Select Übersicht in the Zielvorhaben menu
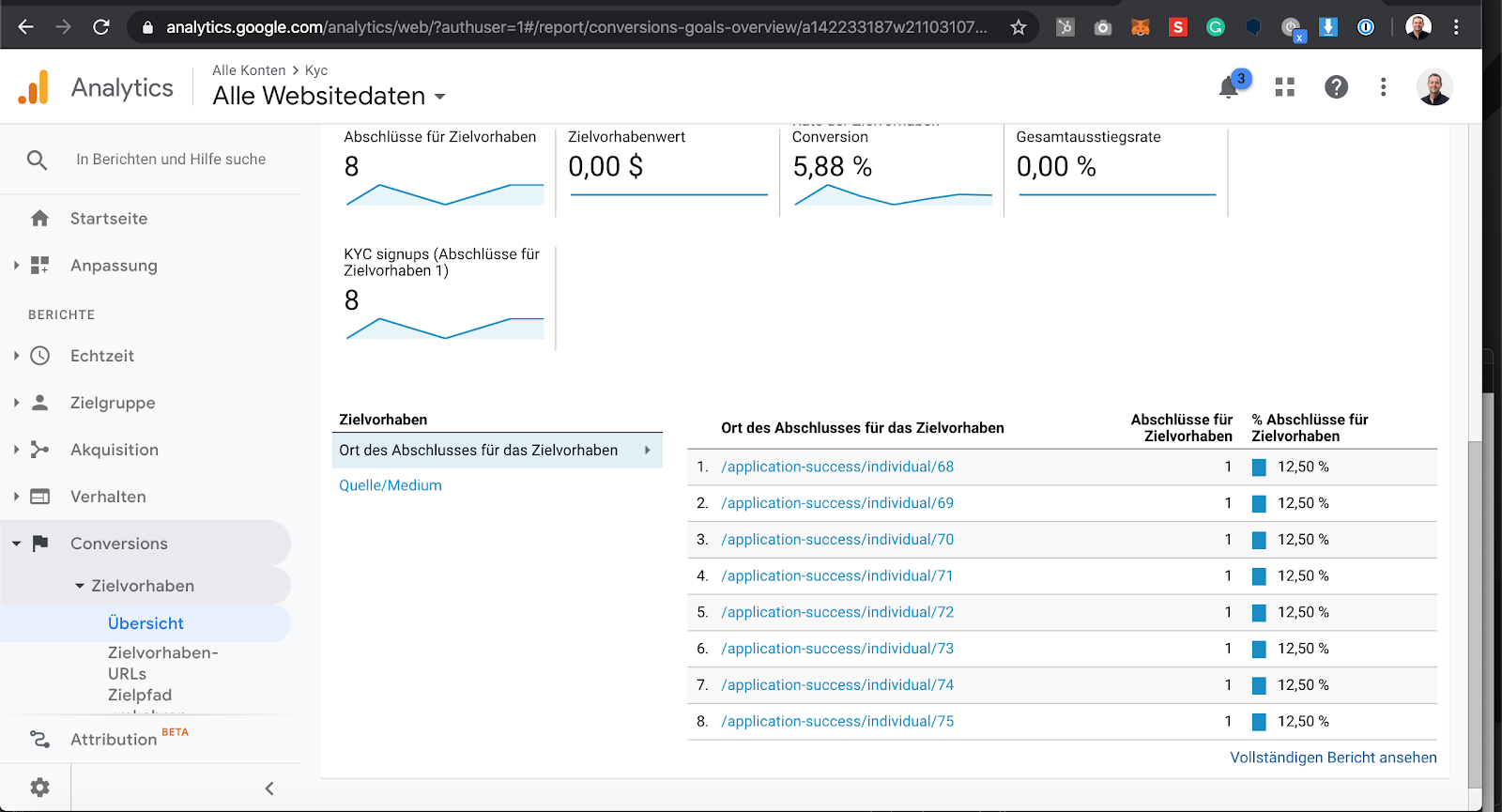Screen dimensions: 1502x812 coord(146,623)
